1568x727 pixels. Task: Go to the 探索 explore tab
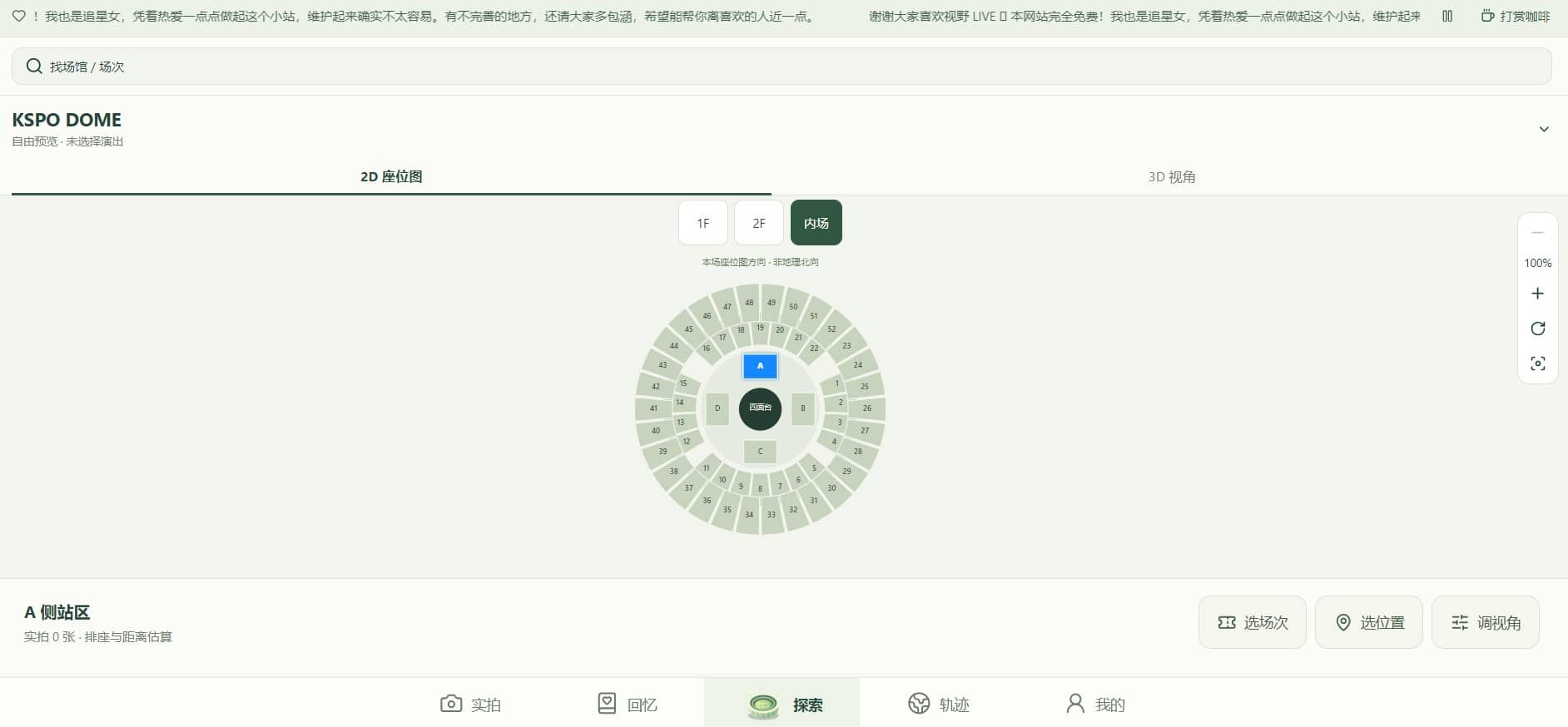(x=782, y=705)
